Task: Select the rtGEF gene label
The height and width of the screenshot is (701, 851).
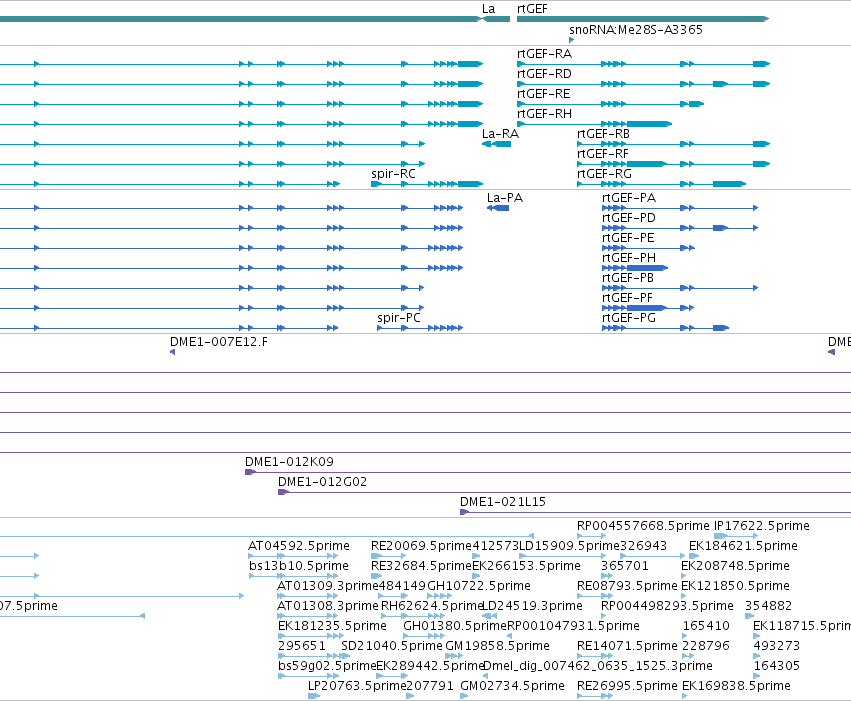Action: pos(532,9)
